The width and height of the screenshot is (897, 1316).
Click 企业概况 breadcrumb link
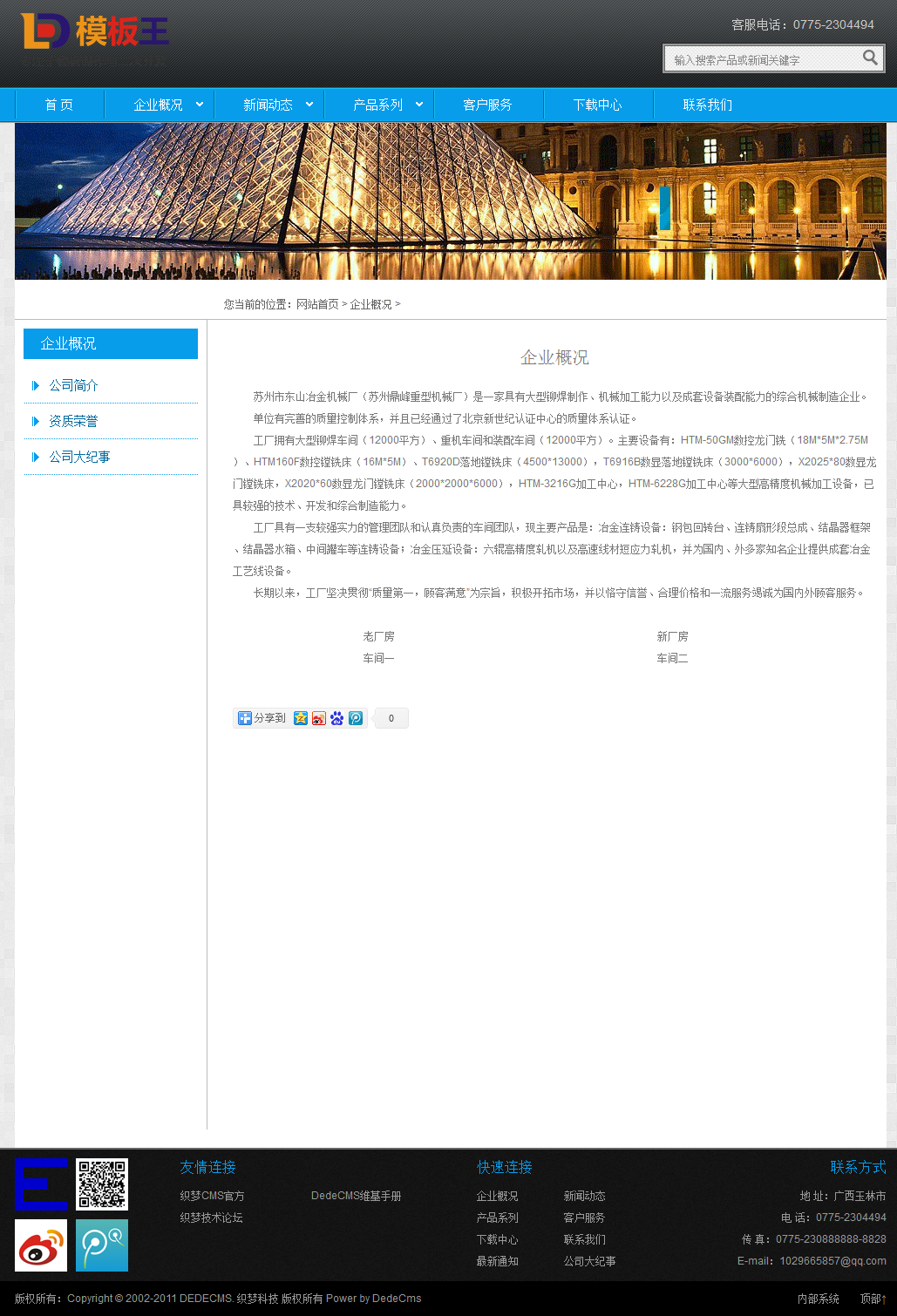370,304
